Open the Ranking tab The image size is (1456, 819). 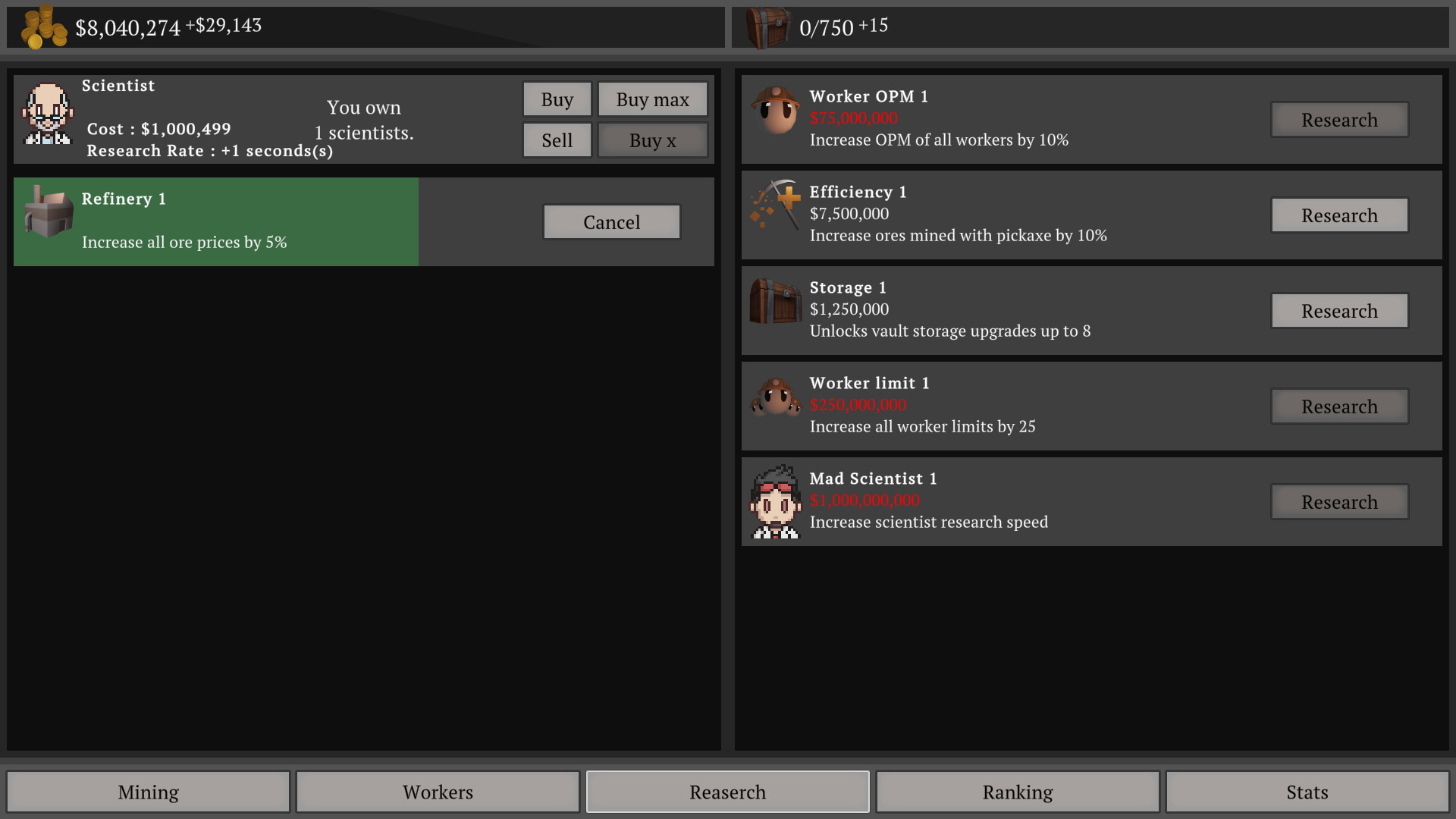point(1018,791)
